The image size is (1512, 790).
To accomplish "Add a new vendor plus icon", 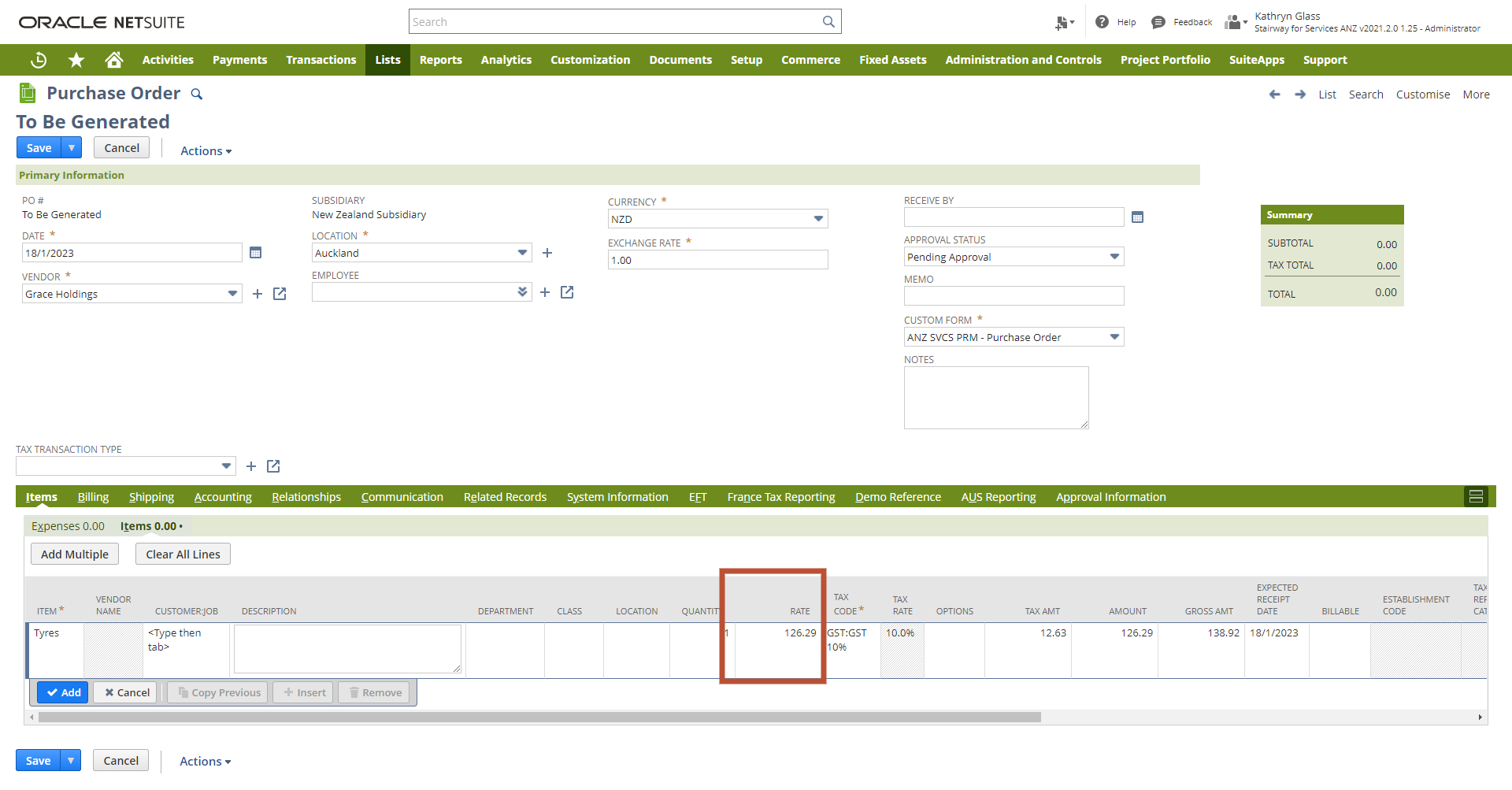I will (258, 294).
